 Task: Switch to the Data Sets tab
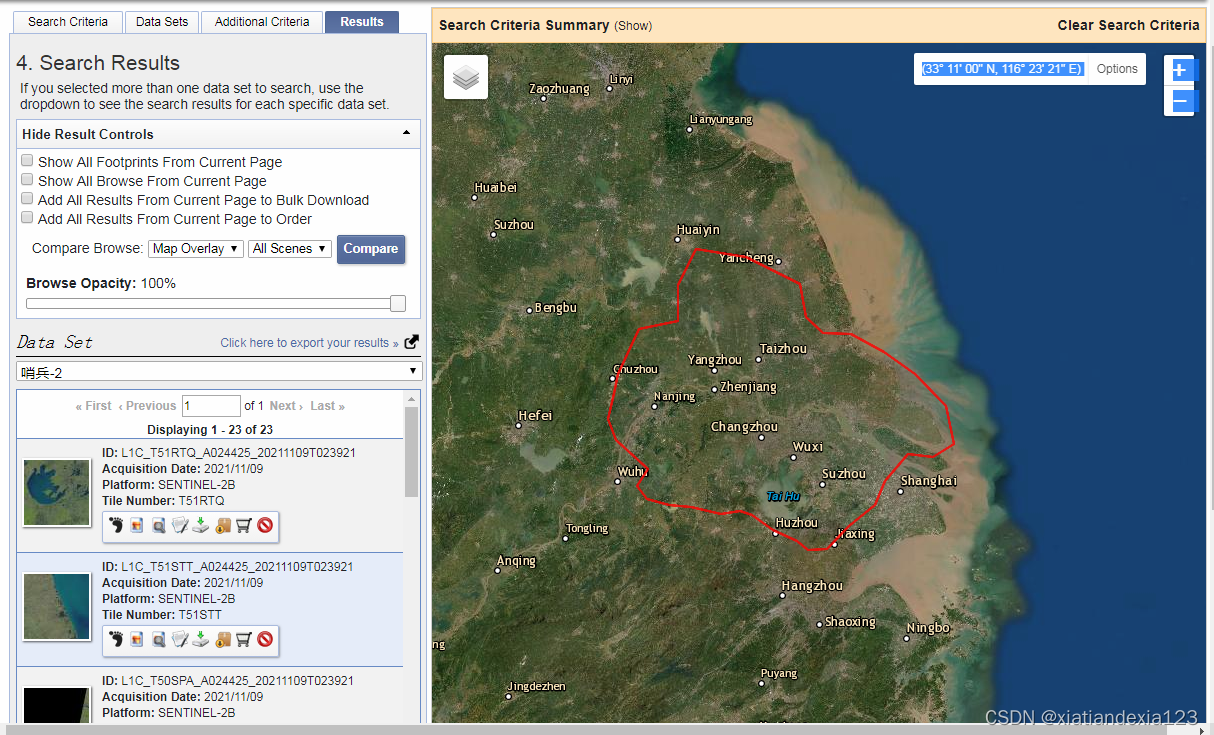pyautogui.click(x=162, y=21)
